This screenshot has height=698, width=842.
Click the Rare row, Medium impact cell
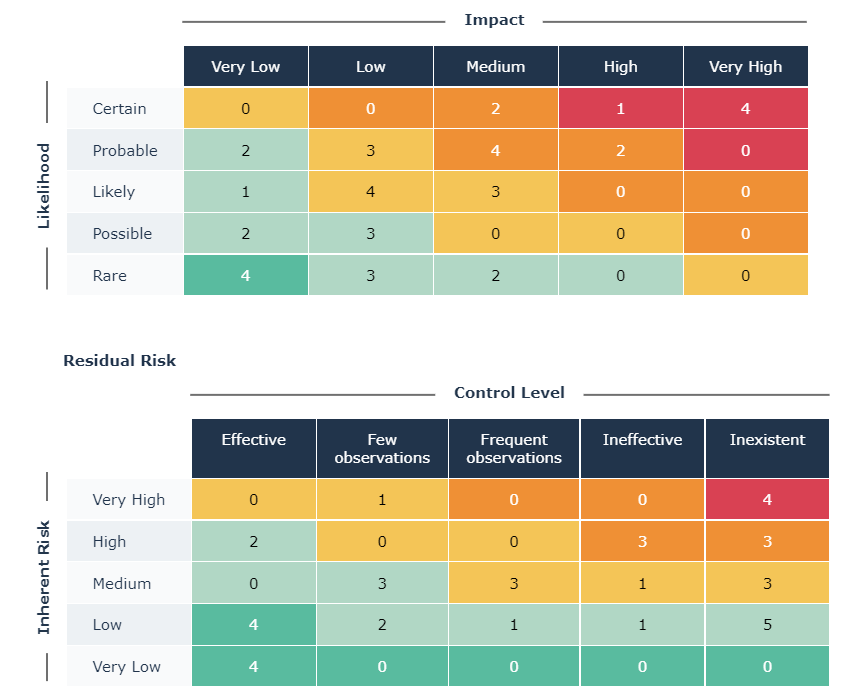[496, 275]
